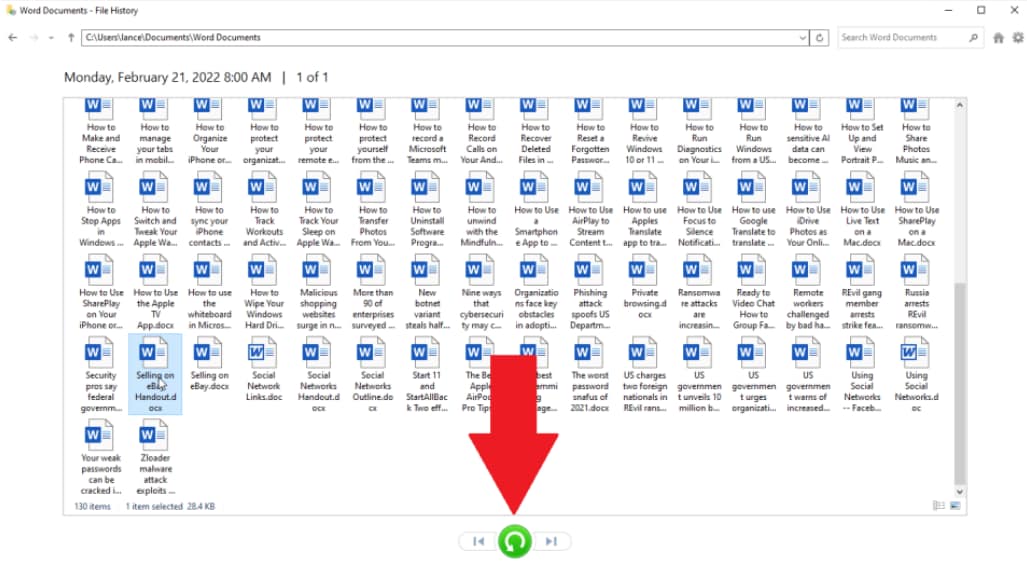
Task: Expand the address bar history dropdown
Action: (802, 38)
